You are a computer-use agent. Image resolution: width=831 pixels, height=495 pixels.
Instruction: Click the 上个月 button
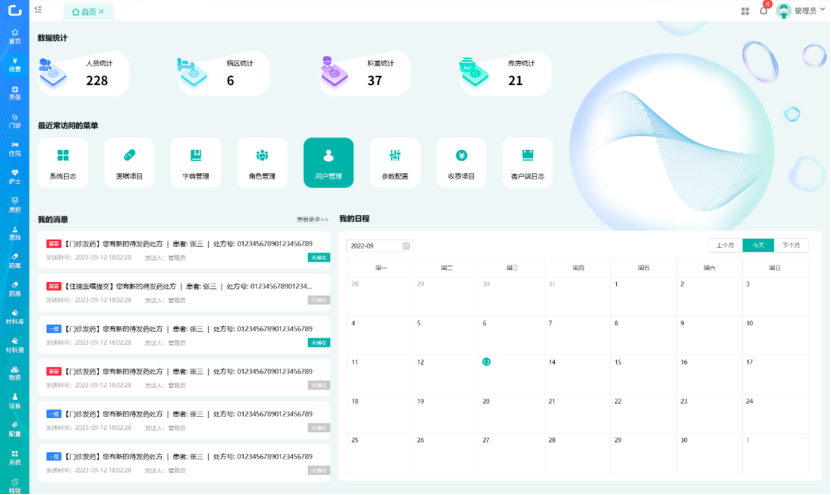(x=725, y=245)
